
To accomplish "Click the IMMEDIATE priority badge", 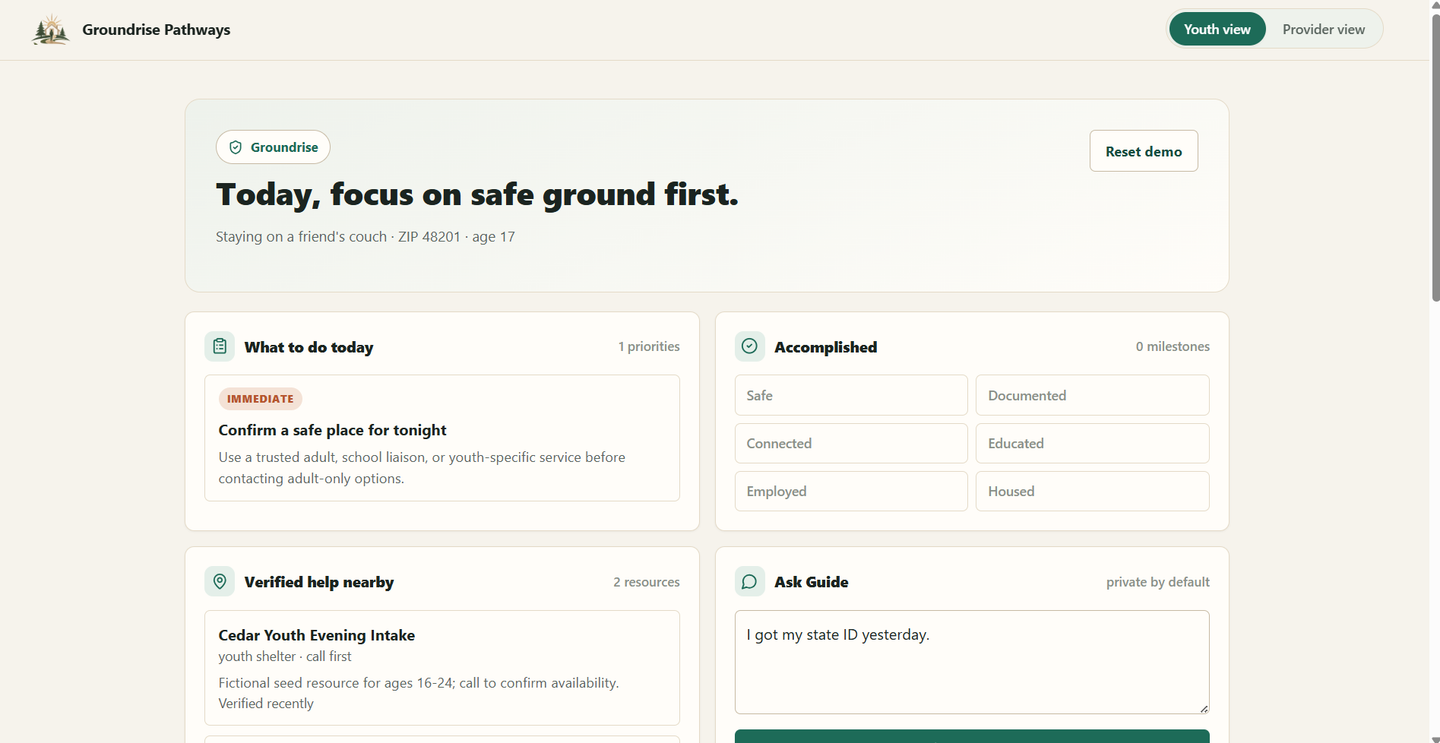I will 260,399.
